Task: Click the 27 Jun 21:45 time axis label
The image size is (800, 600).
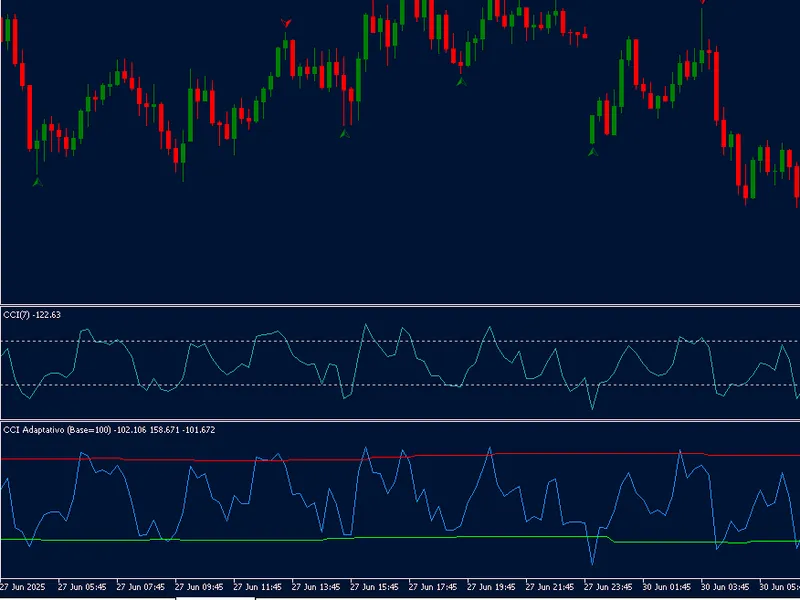Action: pyautogui.click(x=550, y=587)
